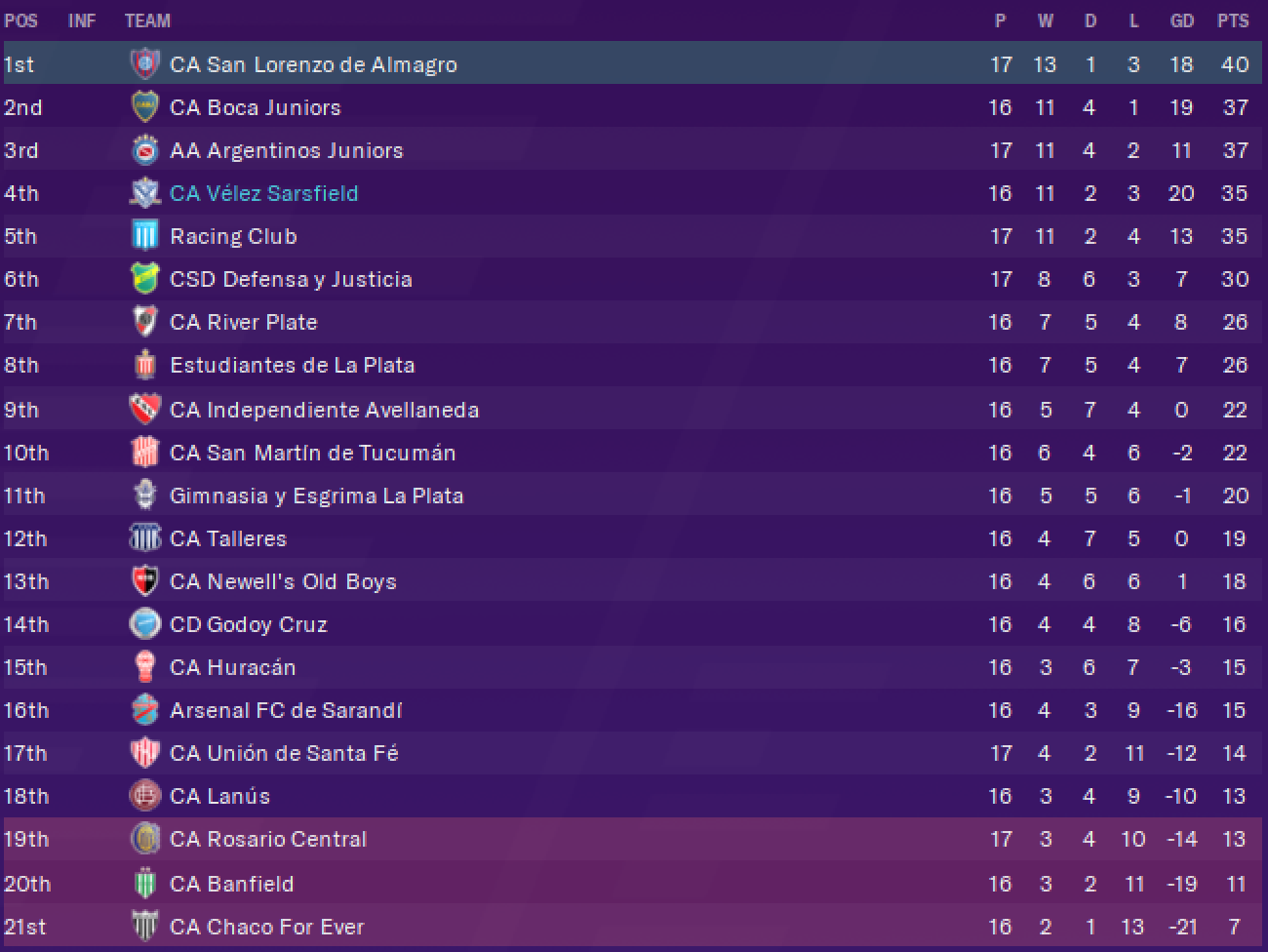Open Gimnasia y Esgrima La Plata link
The width and height of the screenshot is (1268, 952).
317,496
